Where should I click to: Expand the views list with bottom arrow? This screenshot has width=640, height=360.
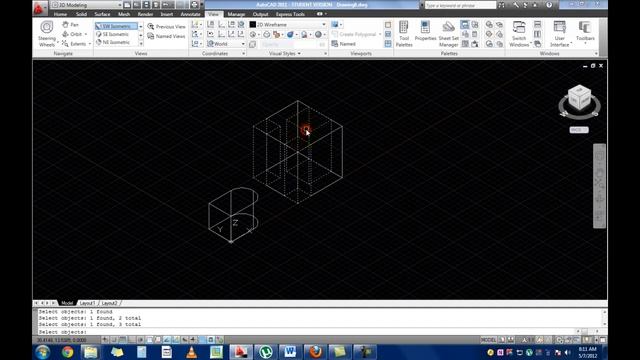click(141, 43)
